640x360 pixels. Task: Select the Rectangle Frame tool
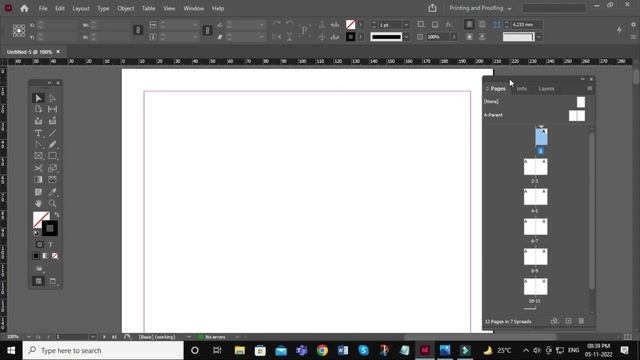click(x=38, y=156)
